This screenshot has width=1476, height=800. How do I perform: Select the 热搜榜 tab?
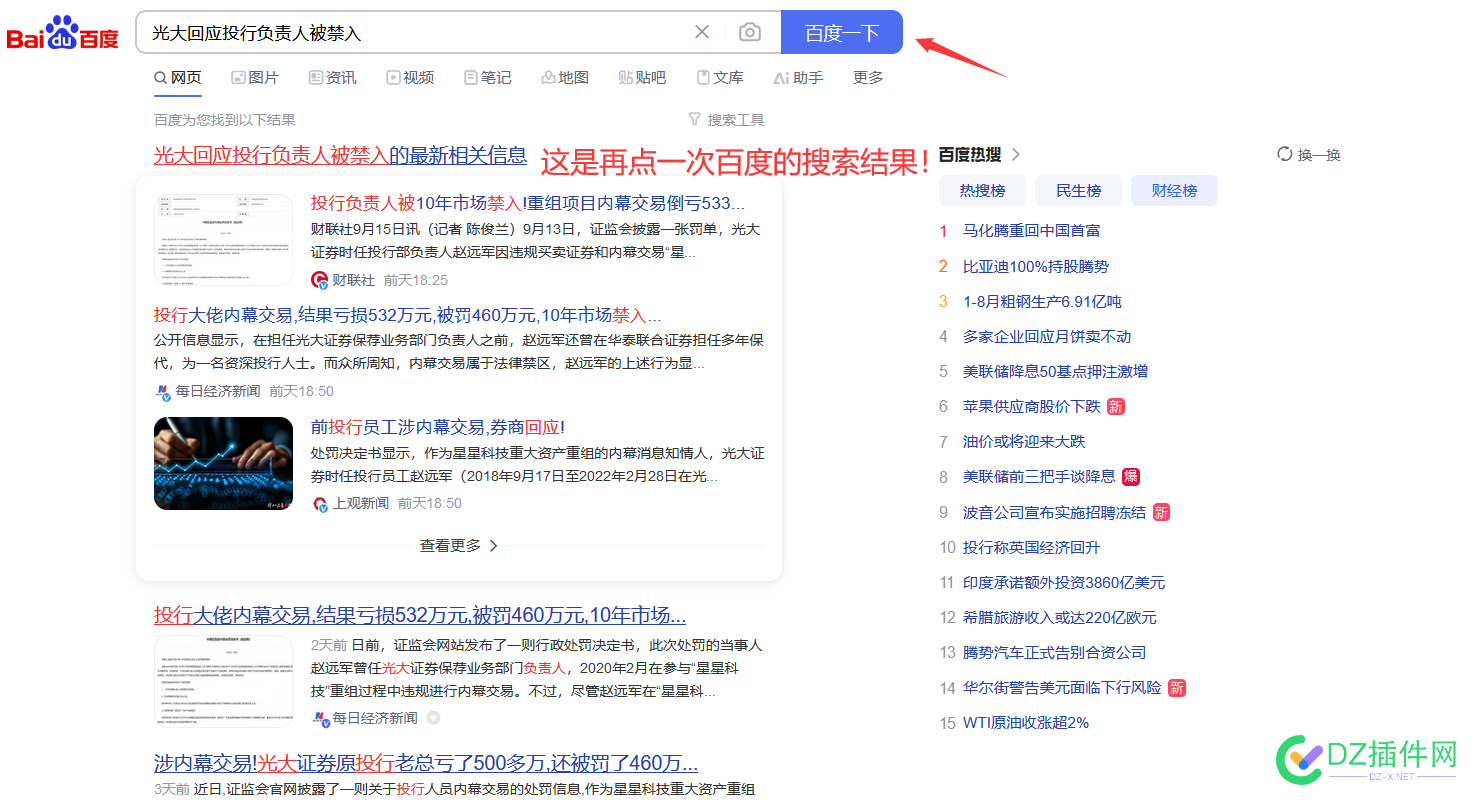click(982, 190)
